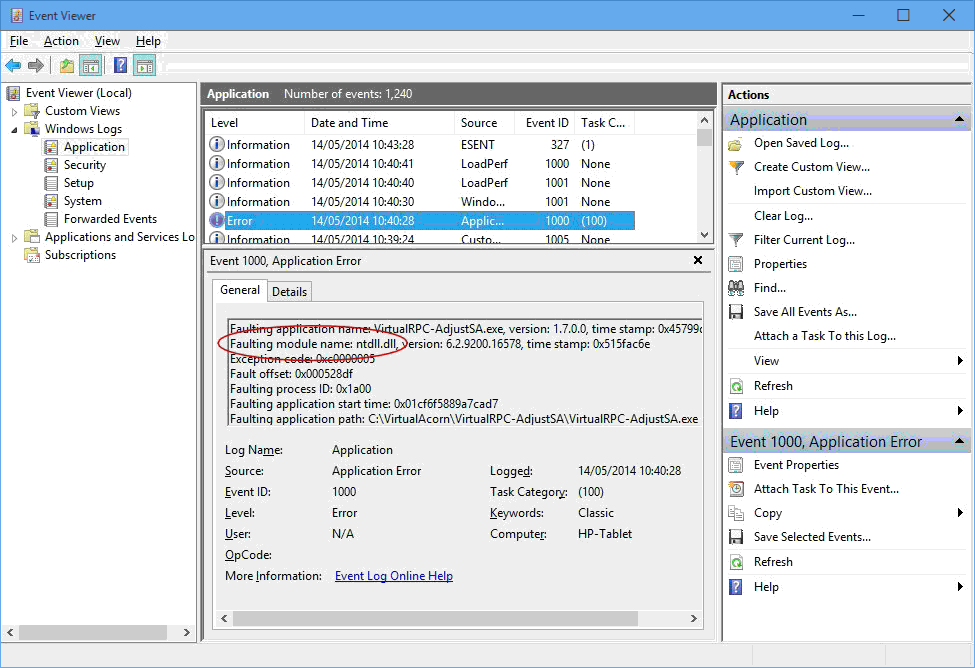Viewport: 975px width, 668px height.
Task: Click Clear Log in Actions pane
Action: pyautogui.click(x=783, y=216)
